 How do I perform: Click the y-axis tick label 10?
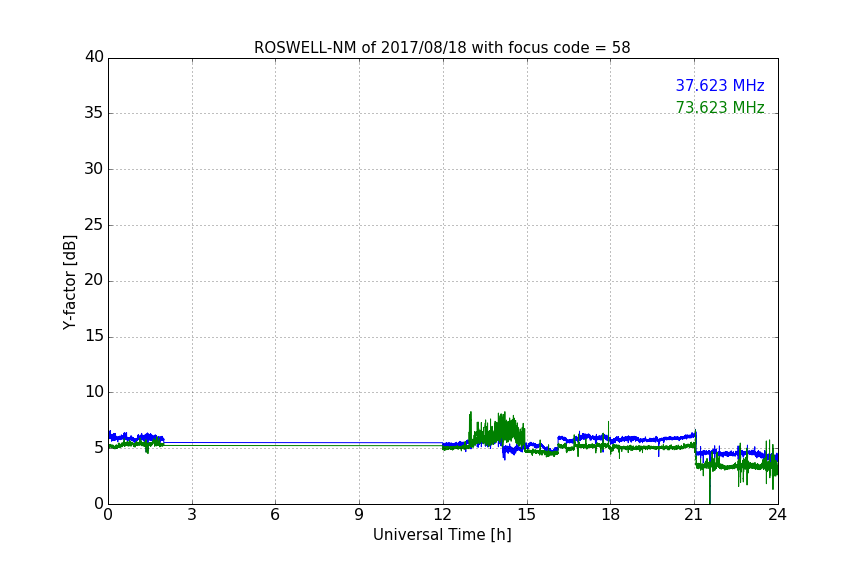click(x=94, y=392)
